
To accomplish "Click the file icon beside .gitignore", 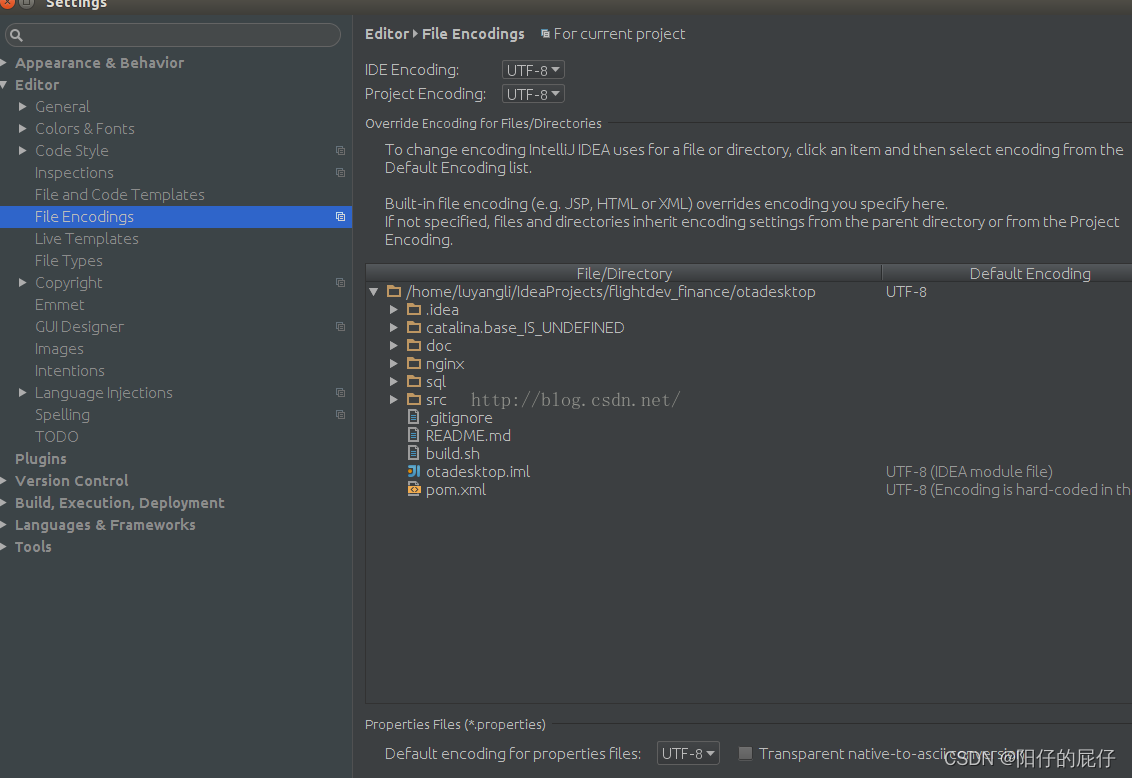I will (x=413, y=417).
